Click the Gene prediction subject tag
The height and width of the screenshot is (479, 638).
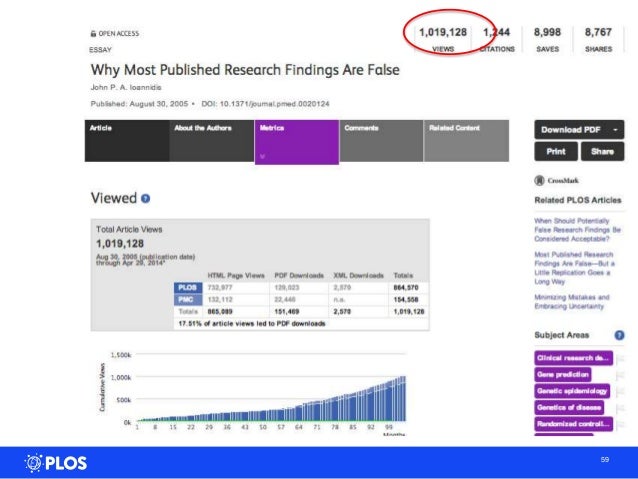[563, 374]
